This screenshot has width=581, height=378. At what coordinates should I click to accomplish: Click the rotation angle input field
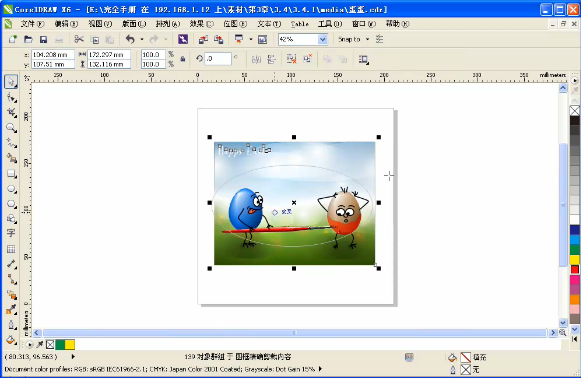pyautogui.click(x=218, y=59)
